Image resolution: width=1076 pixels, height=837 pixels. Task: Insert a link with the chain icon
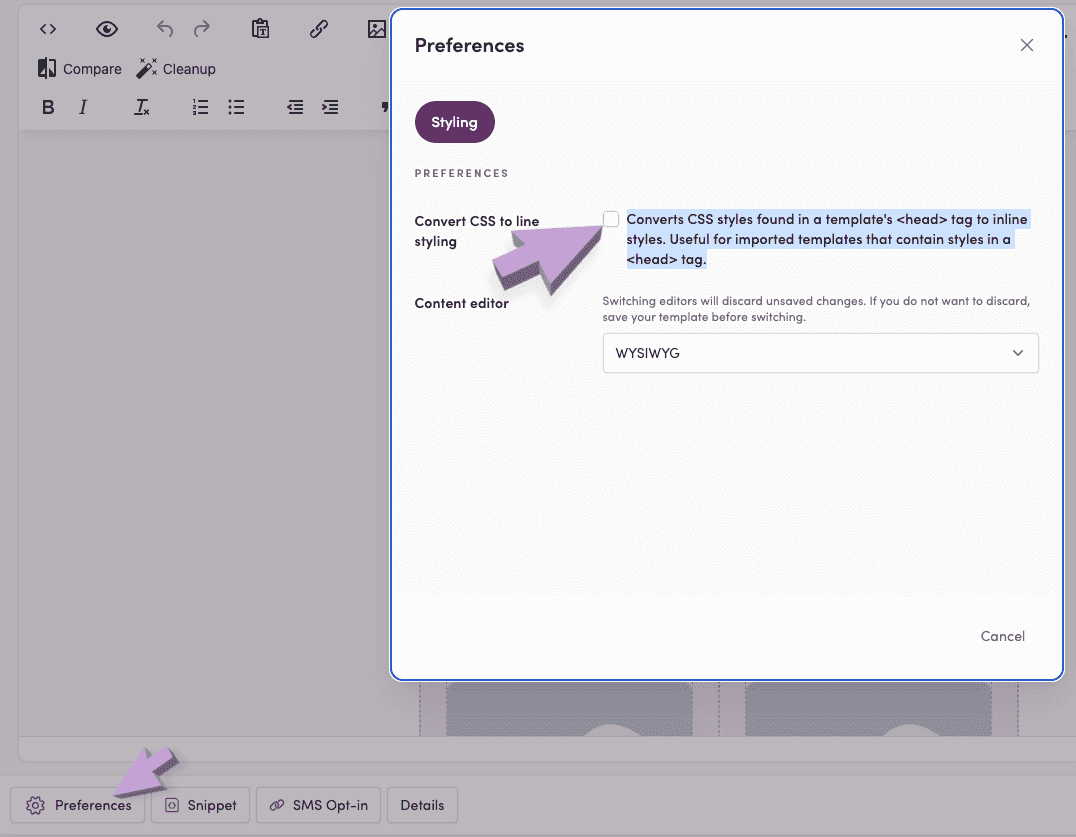(x=318, y=29)
